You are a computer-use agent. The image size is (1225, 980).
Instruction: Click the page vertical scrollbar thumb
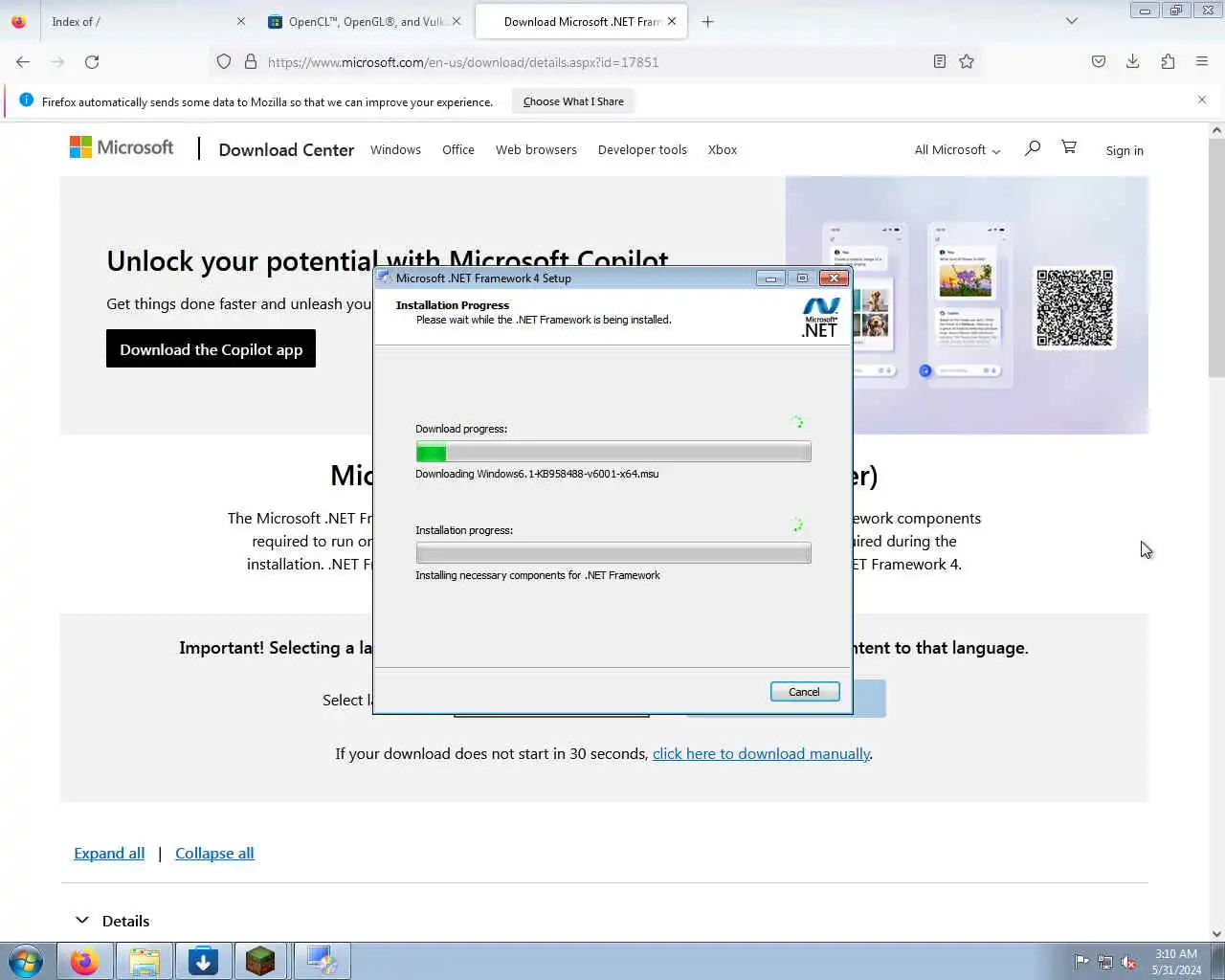(x=1216, y=258)
